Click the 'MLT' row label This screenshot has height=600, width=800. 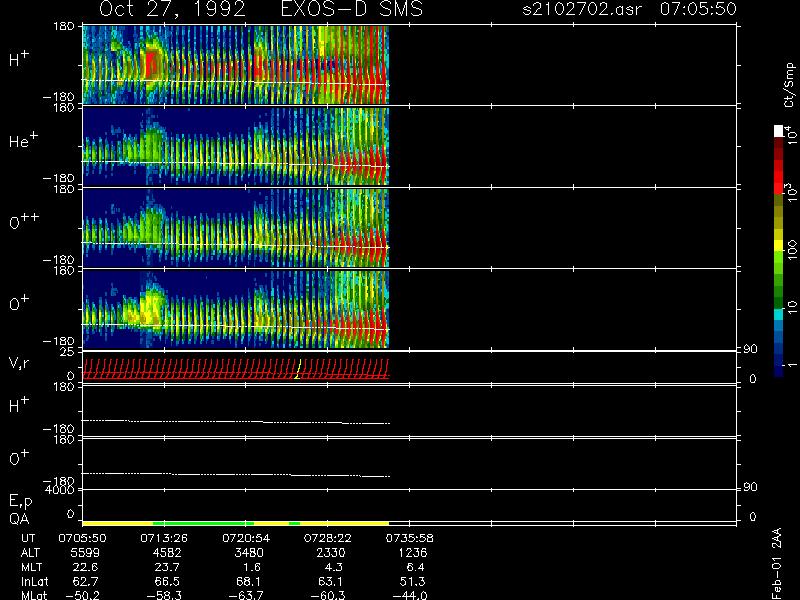pyautogui.click(x=32, y=567)
